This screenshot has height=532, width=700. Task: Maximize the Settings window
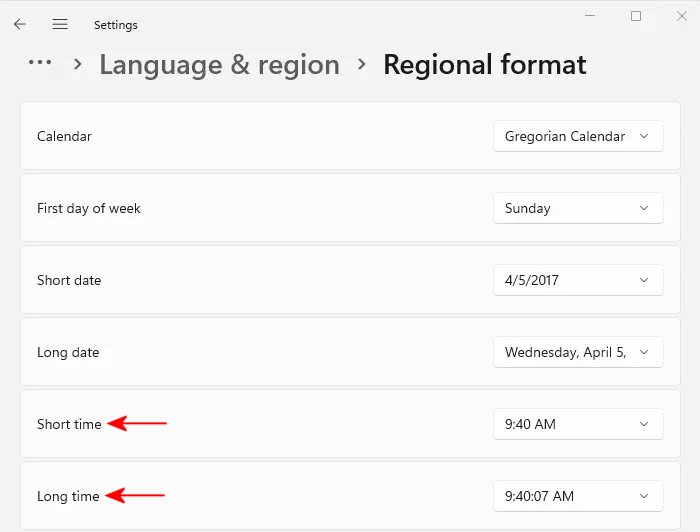point(636,16)
